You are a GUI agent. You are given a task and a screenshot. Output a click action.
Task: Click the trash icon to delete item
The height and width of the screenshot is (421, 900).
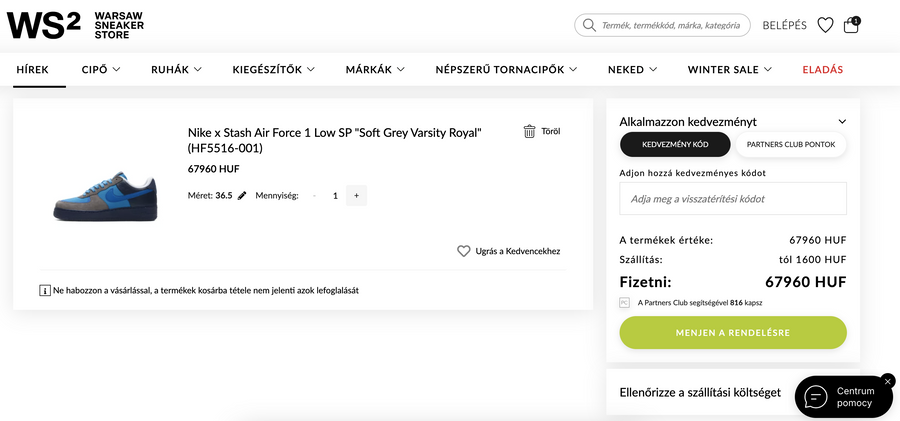530,131
